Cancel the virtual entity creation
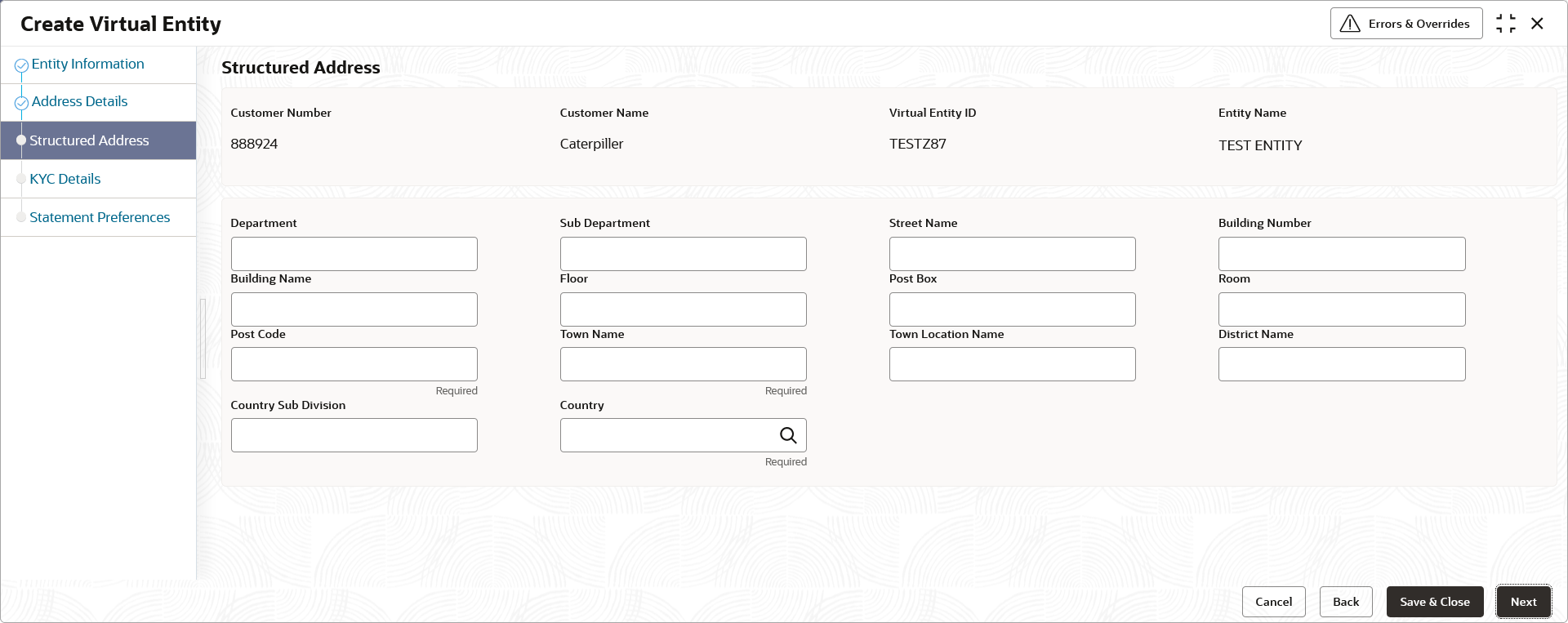Image resolution: width=1568 pixels, height=623 pixels. pyautogui.click(x=1273, y=602)
